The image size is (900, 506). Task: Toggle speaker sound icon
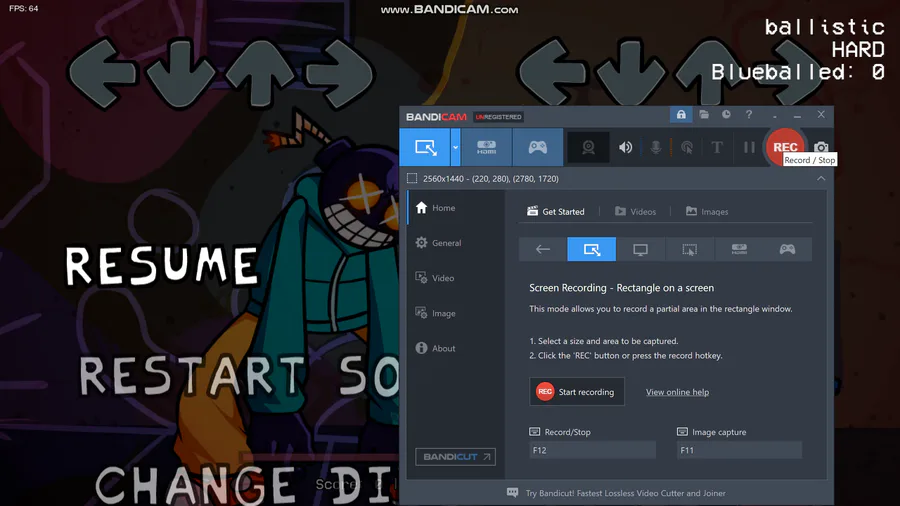626,147
